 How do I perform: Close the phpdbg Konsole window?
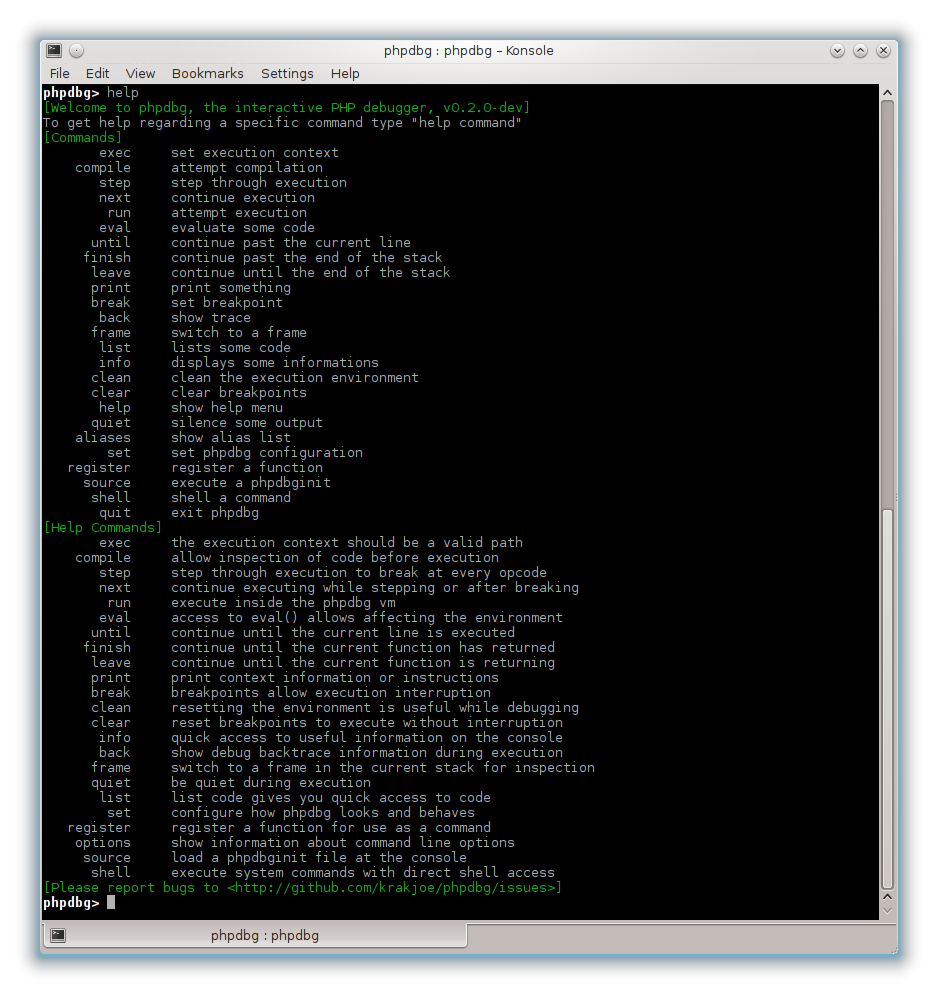pyautogui.click(x=883, y=51)
